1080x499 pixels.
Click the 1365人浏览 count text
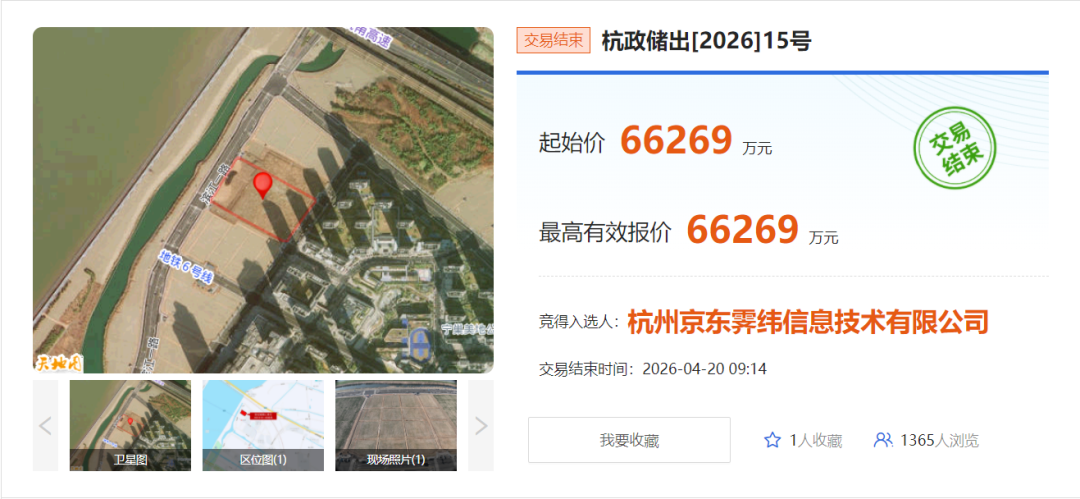(x=939, y=440)
